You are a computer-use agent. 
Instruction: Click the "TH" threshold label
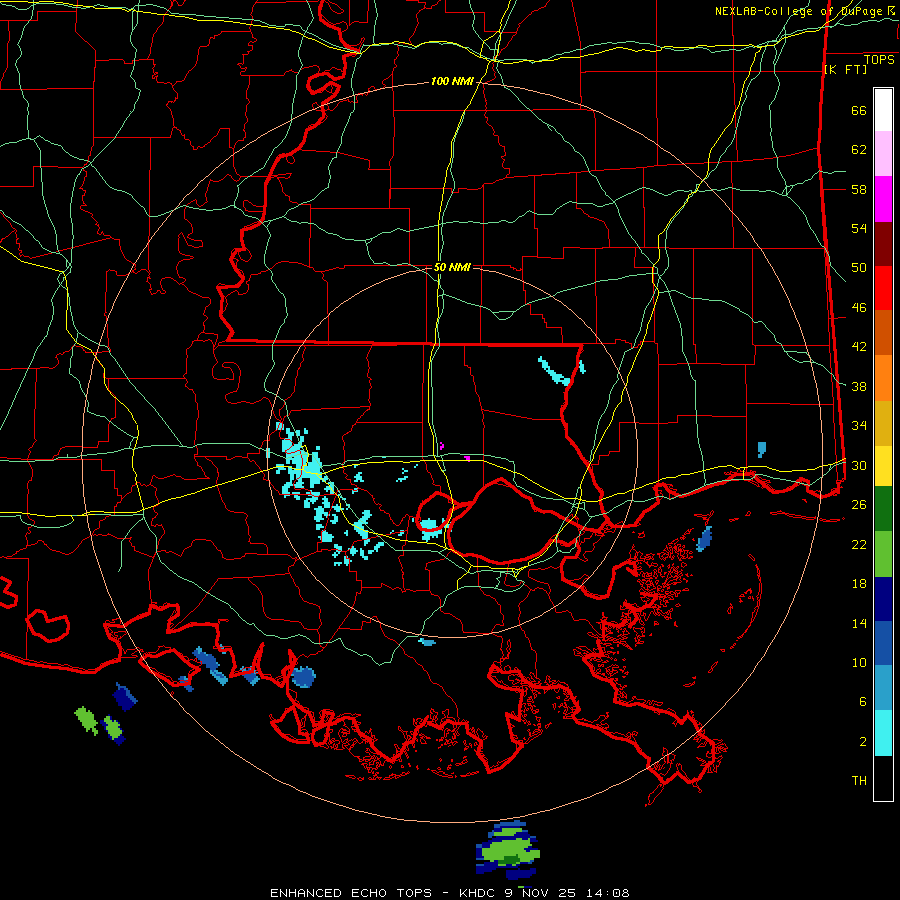pyautogui.click(x=859, y=781)
